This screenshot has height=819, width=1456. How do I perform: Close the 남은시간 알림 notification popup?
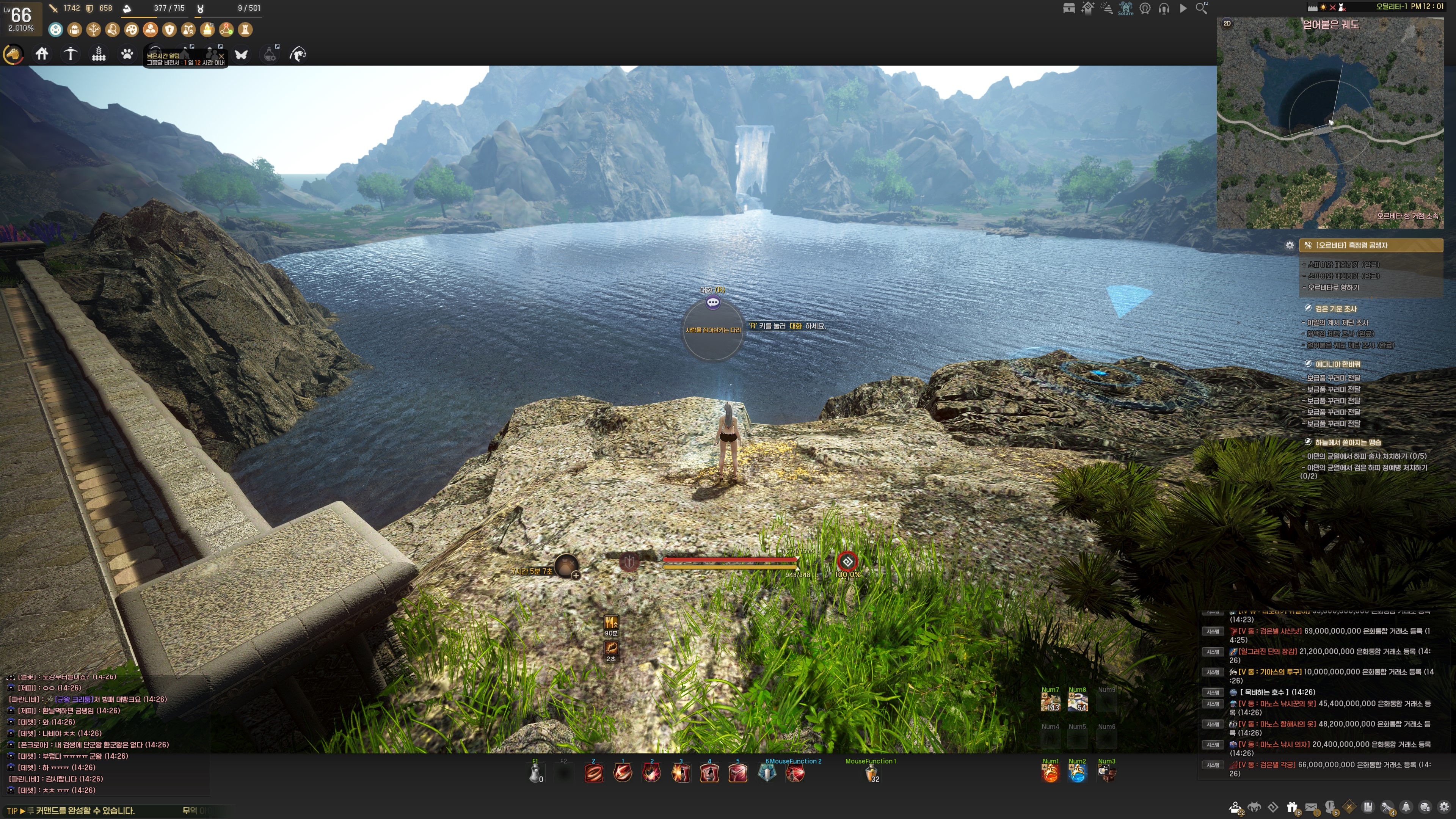coord(221,56)
